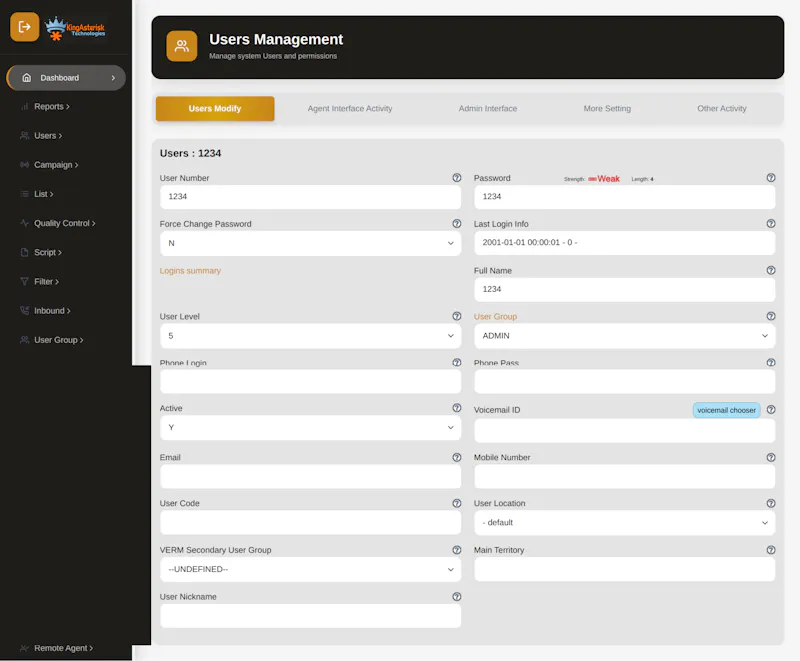Open help icon for Mobile Number
800x661 pixels.
click(771, 457)
